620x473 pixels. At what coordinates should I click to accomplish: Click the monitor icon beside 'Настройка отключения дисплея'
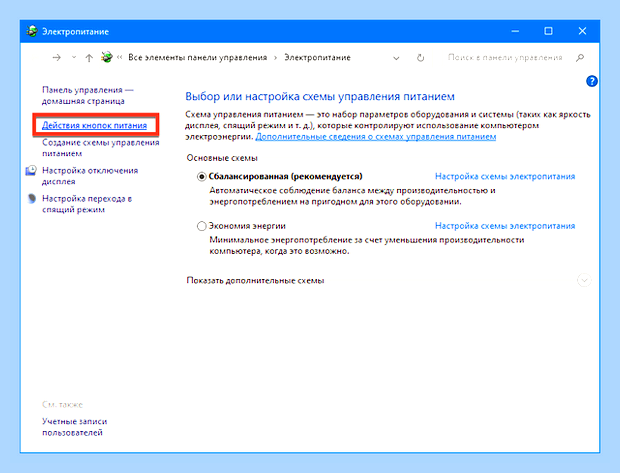[x=31, y=170]
